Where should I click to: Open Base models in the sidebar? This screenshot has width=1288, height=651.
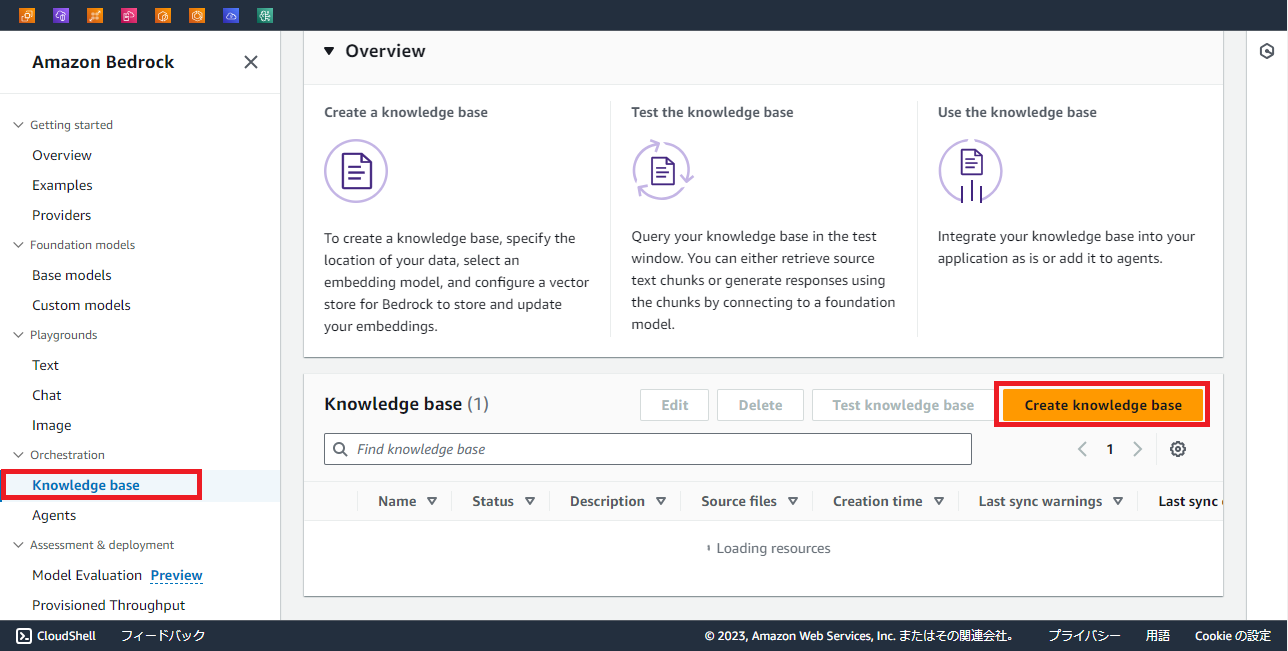72,275
